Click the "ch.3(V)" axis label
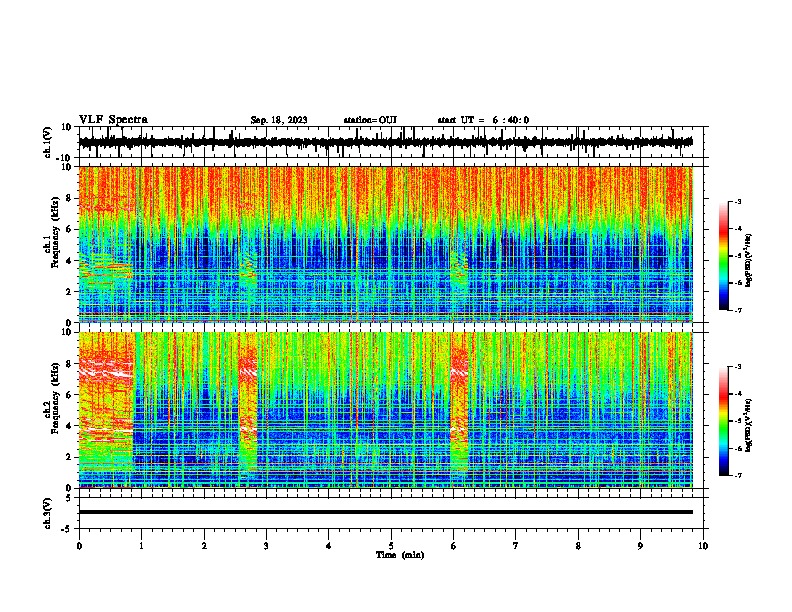Image resolution: width=792 pixels, height=612 pixels. pyautogui.click(x=48, y=513)
